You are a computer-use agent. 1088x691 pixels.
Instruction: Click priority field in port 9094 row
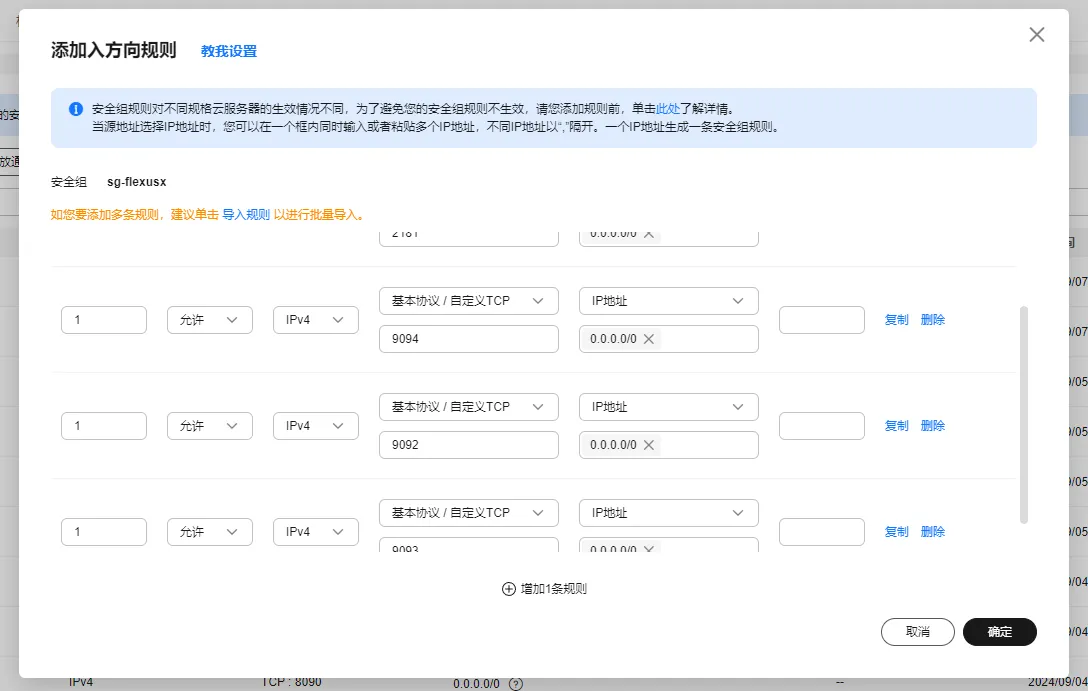104,320
